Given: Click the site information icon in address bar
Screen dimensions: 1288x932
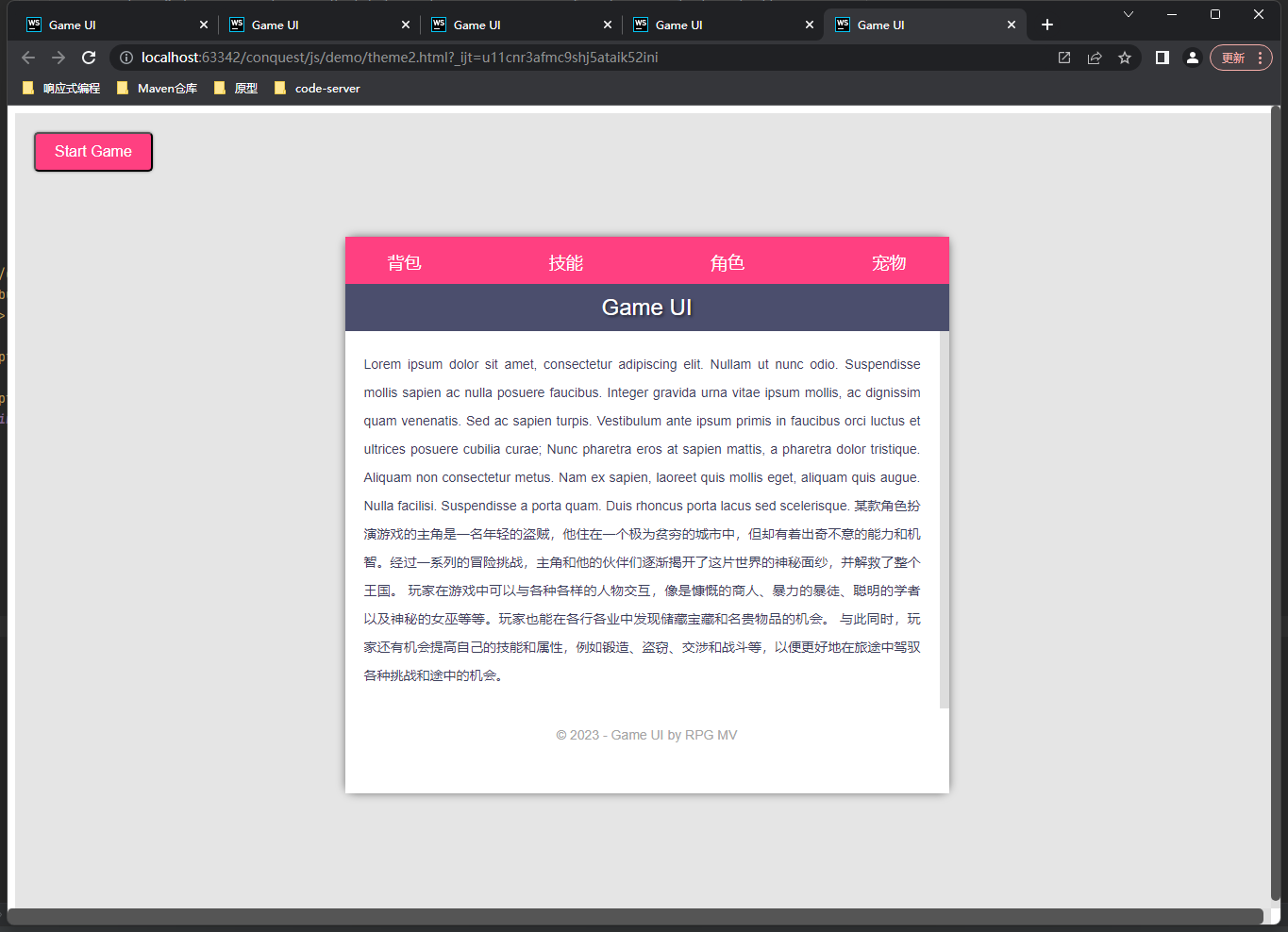Looking at the screenshot, I should click(126, 58).
